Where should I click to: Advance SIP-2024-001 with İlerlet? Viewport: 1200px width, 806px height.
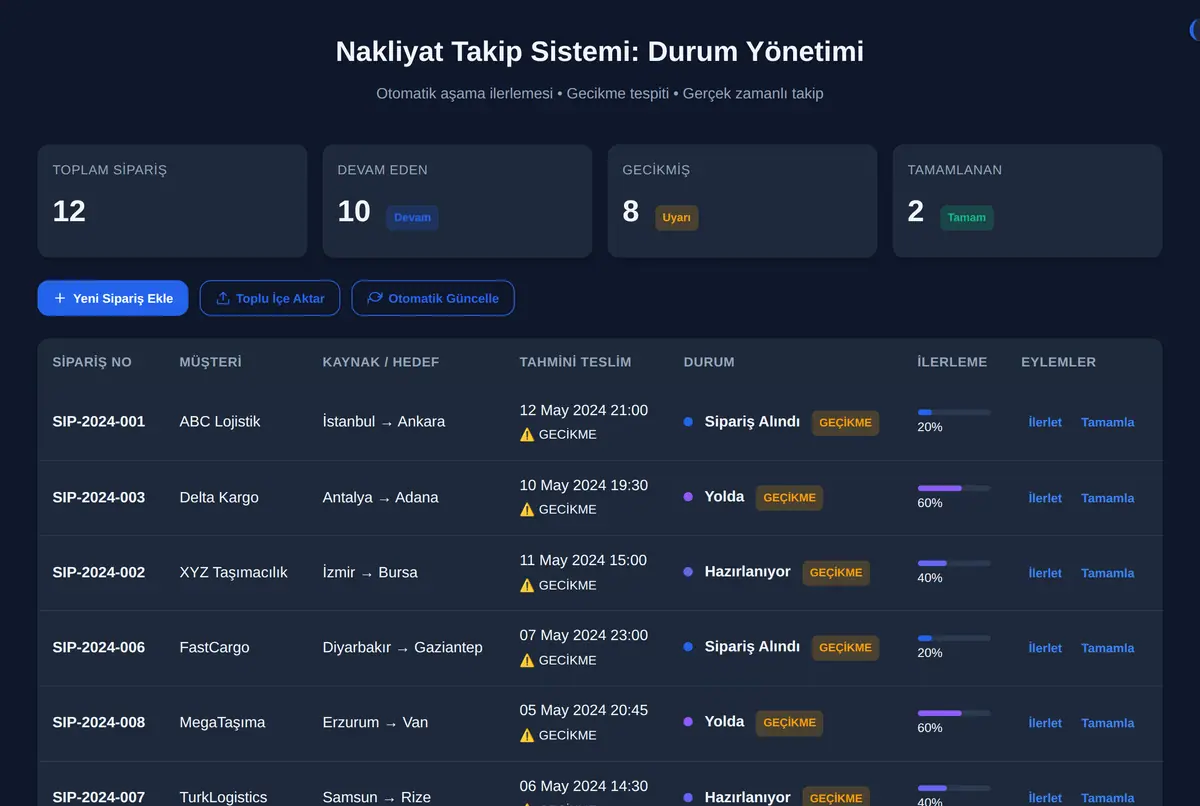(x=1045, y=422)
